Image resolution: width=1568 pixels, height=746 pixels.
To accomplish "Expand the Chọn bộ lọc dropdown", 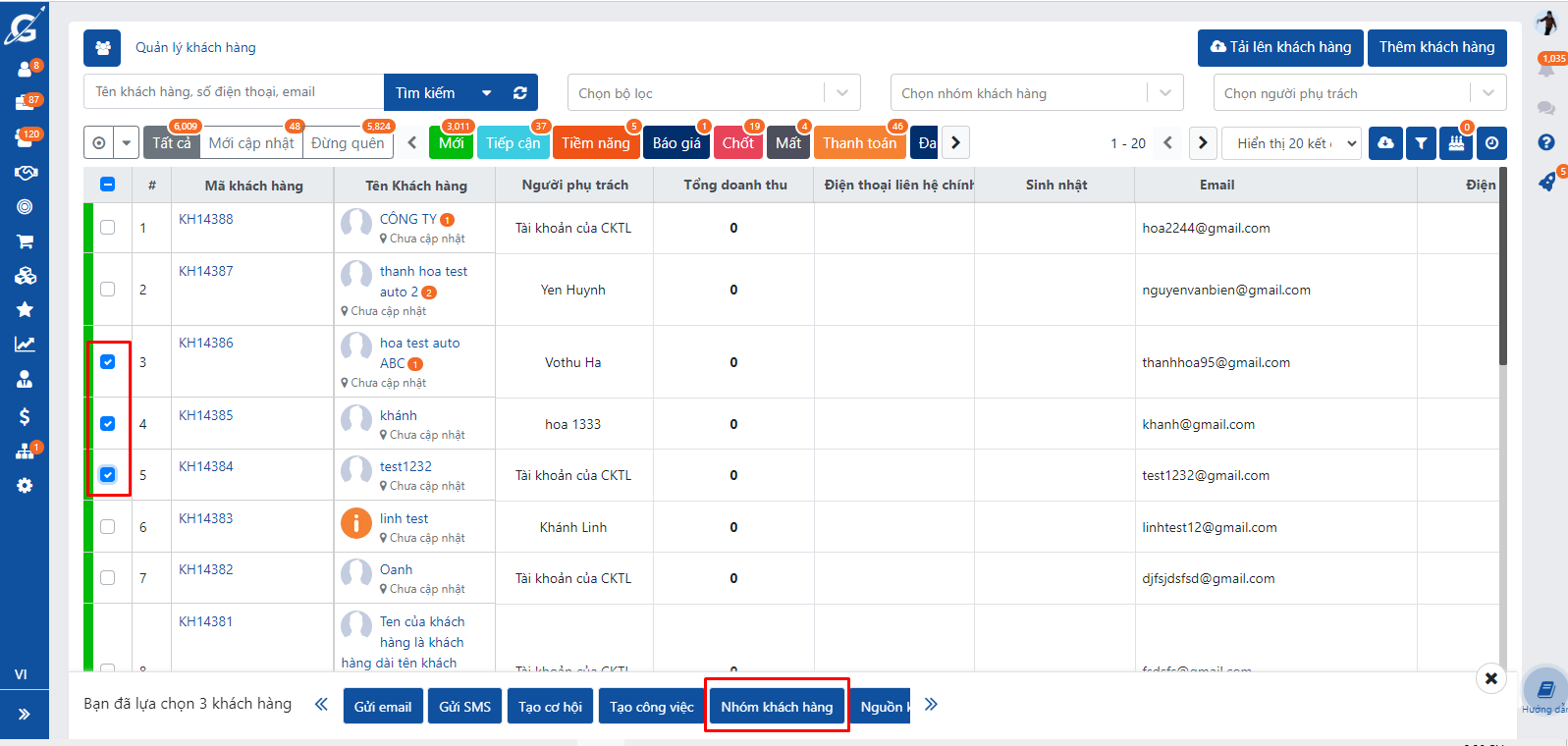I will 714,93.
